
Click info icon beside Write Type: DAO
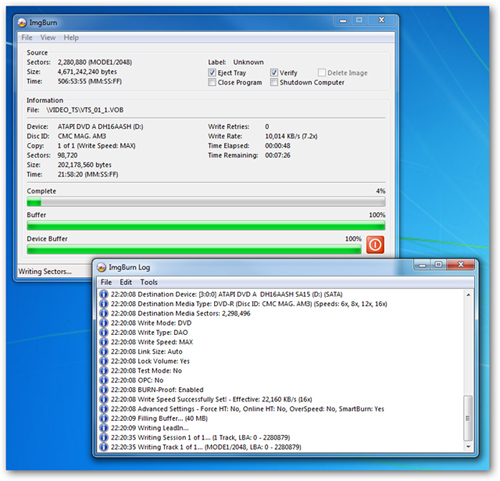click(104, 333)
